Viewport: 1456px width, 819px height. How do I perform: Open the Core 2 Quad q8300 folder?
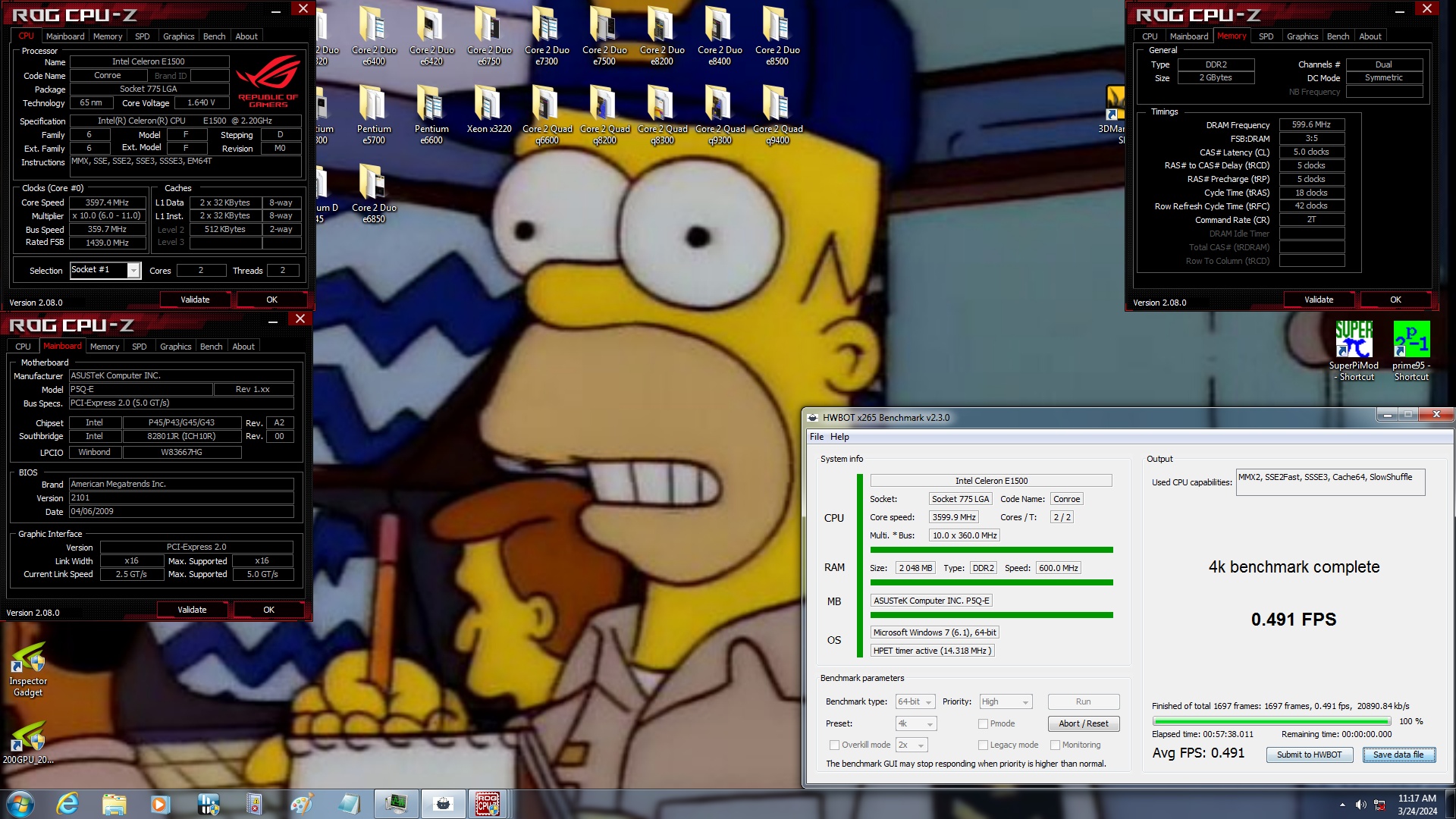(662, 115)
